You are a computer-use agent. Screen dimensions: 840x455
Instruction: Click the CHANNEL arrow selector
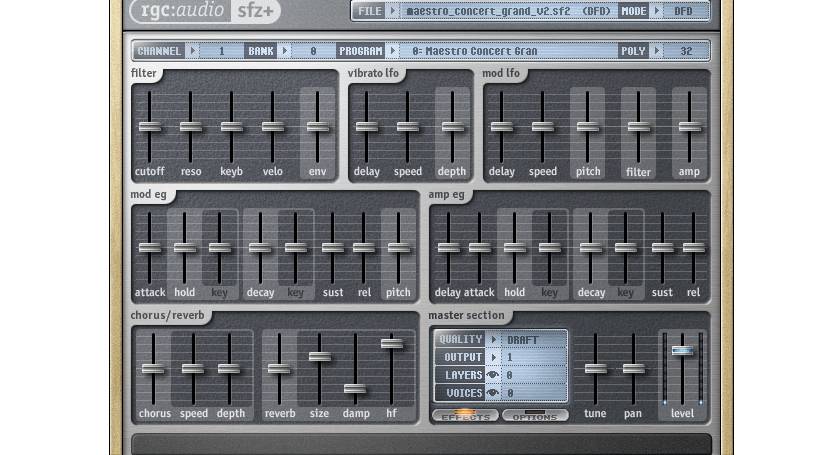point(193,50)
